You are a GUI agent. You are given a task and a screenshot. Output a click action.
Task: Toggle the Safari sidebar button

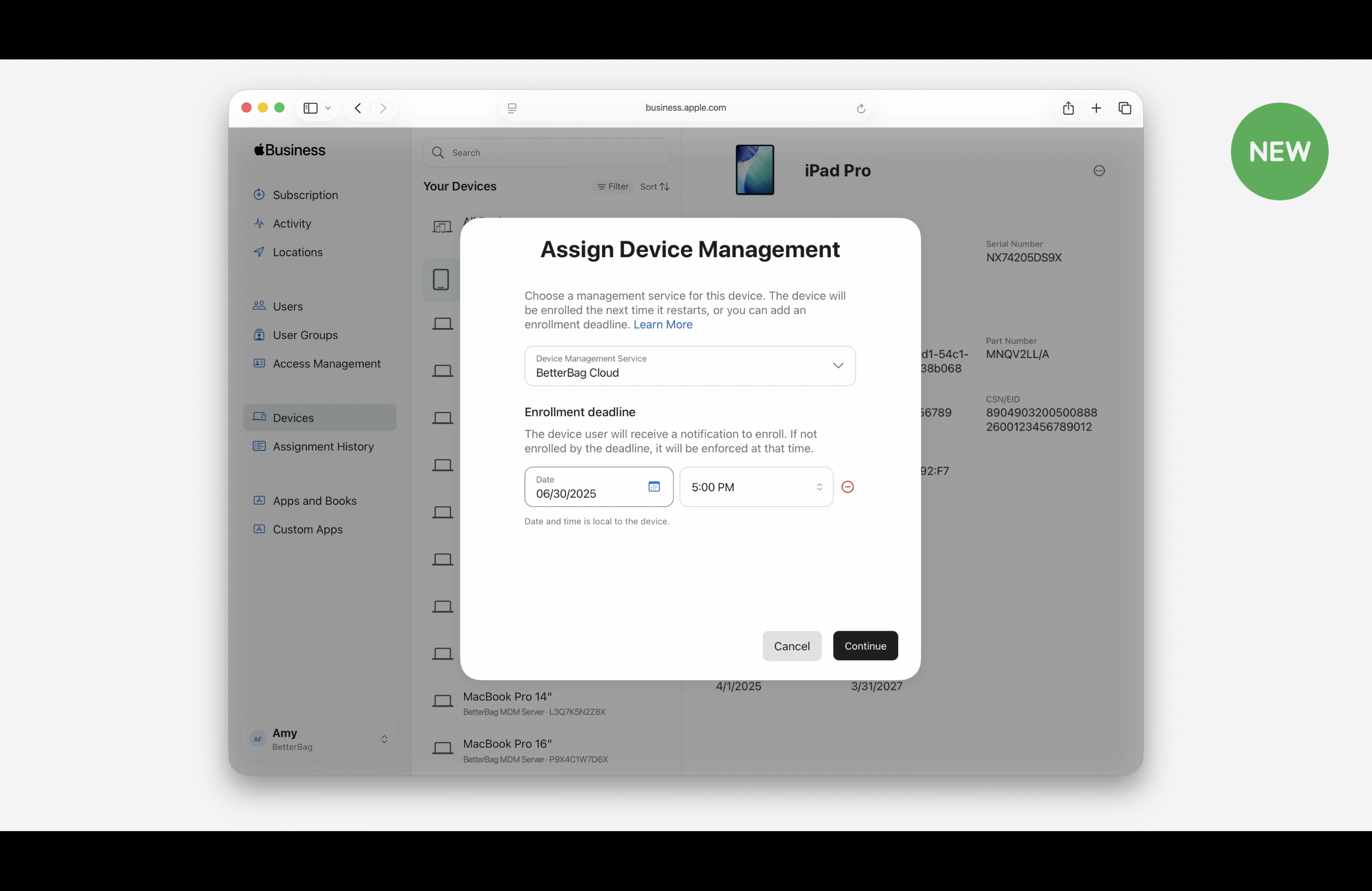click(x=310, y=108)
